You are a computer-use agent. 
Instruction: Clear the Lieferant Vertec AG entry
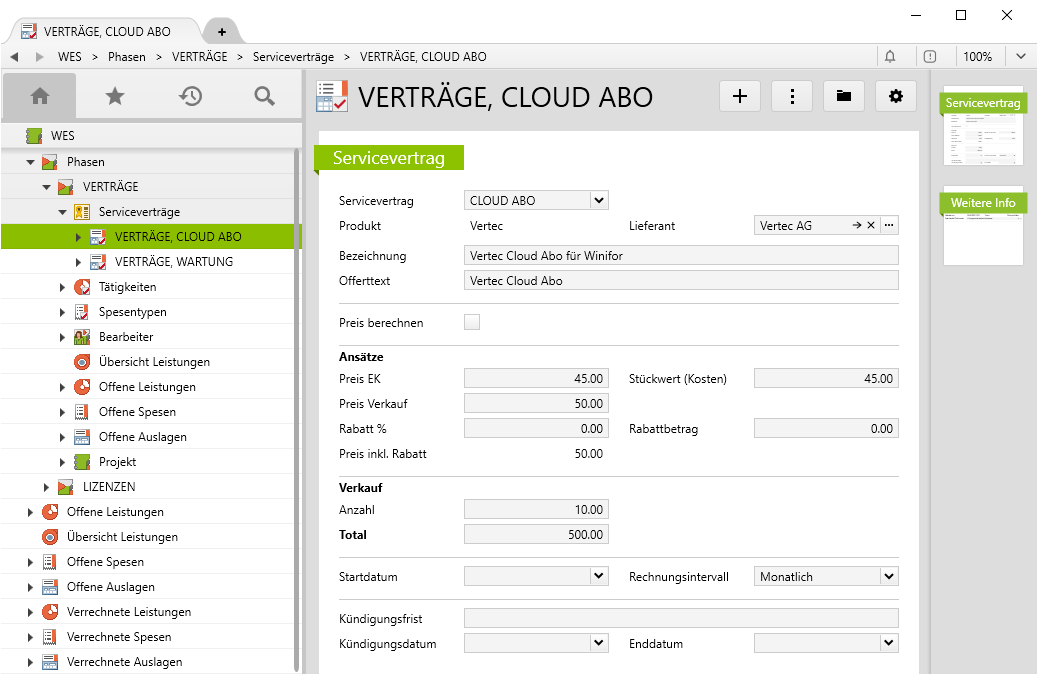871,226
